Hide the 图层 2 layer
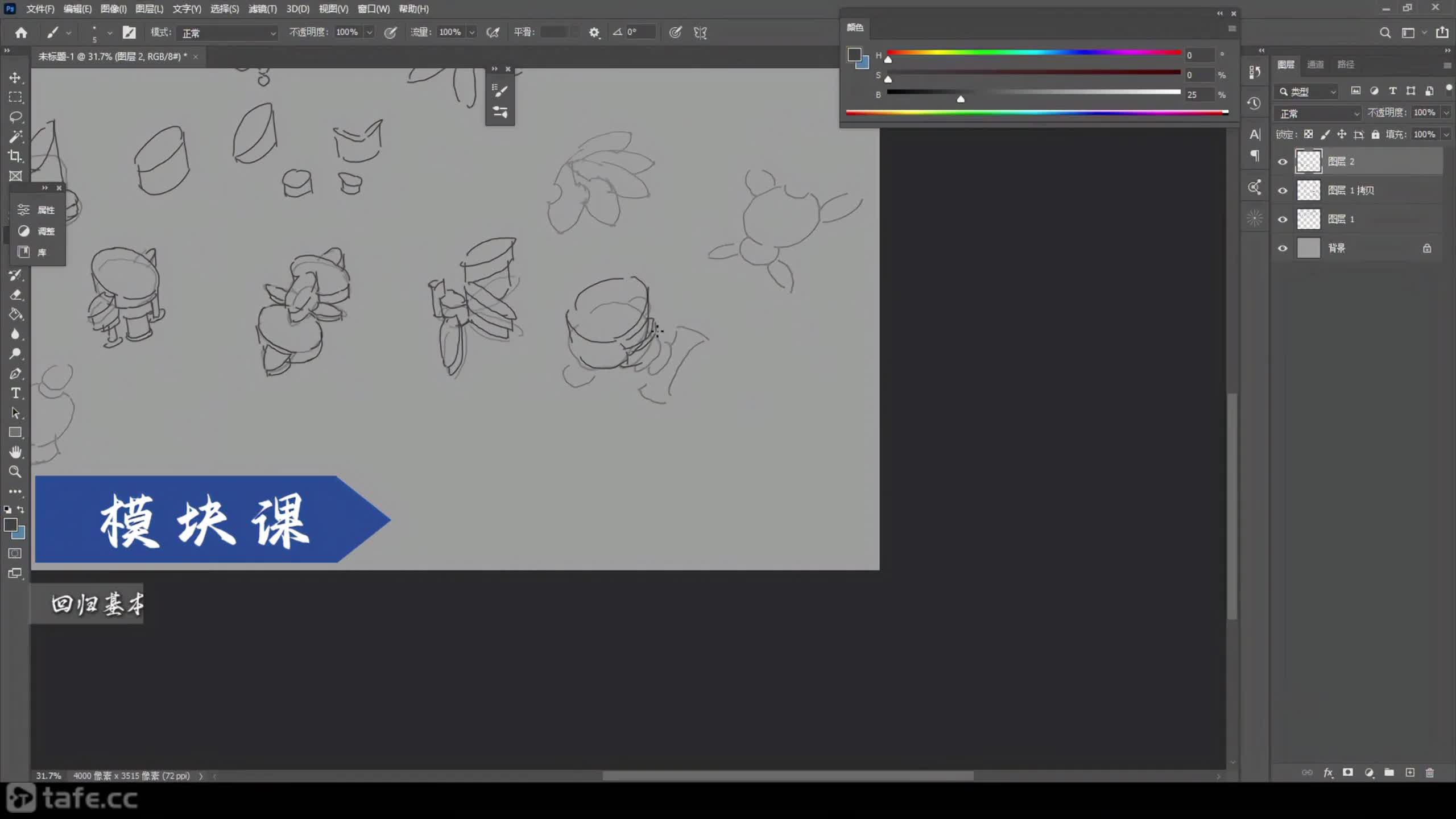Image resolution: width=1456 pixels, height=819 pixels. pos(1283,162)
